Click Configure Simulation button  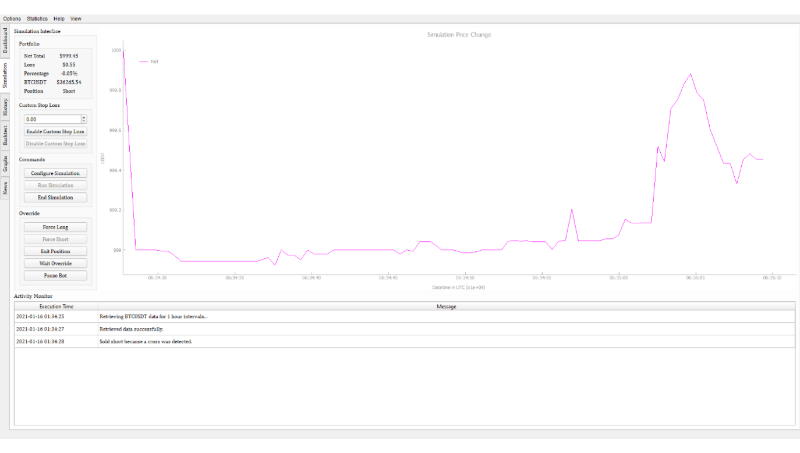(55, 173)
